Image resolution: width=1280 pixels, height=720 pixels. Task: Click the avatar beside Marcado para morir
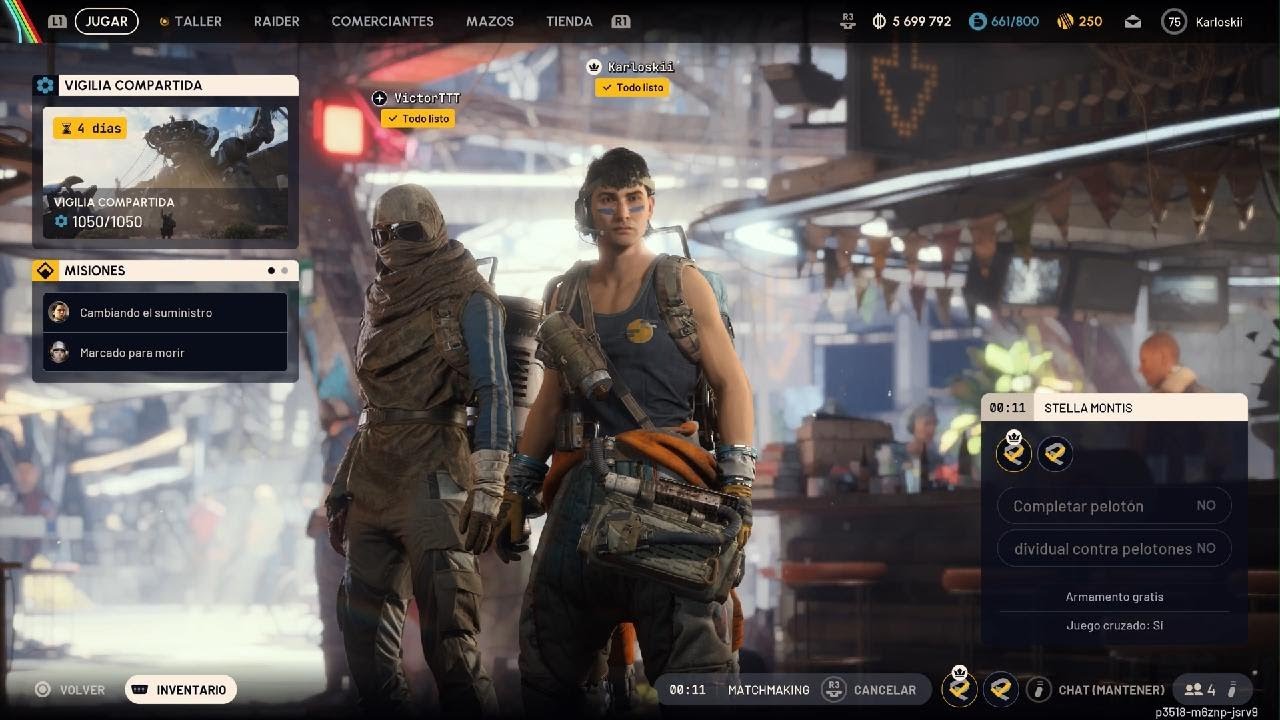pyautogui.click(x=59, y=352)
